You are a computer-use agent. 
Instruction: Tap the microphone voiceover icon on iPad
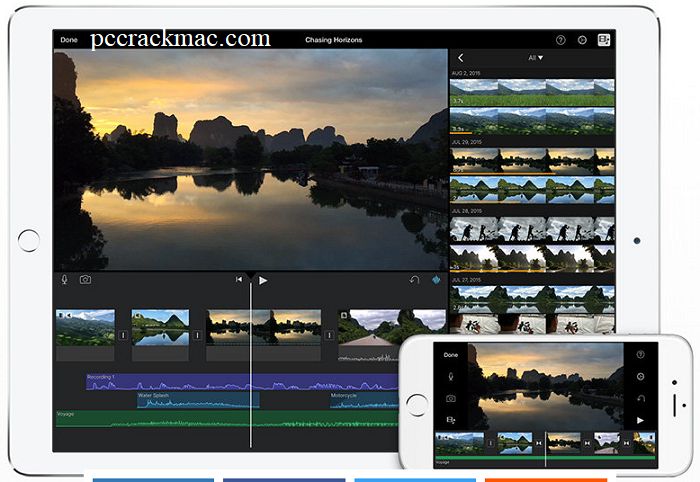(66, 280)
